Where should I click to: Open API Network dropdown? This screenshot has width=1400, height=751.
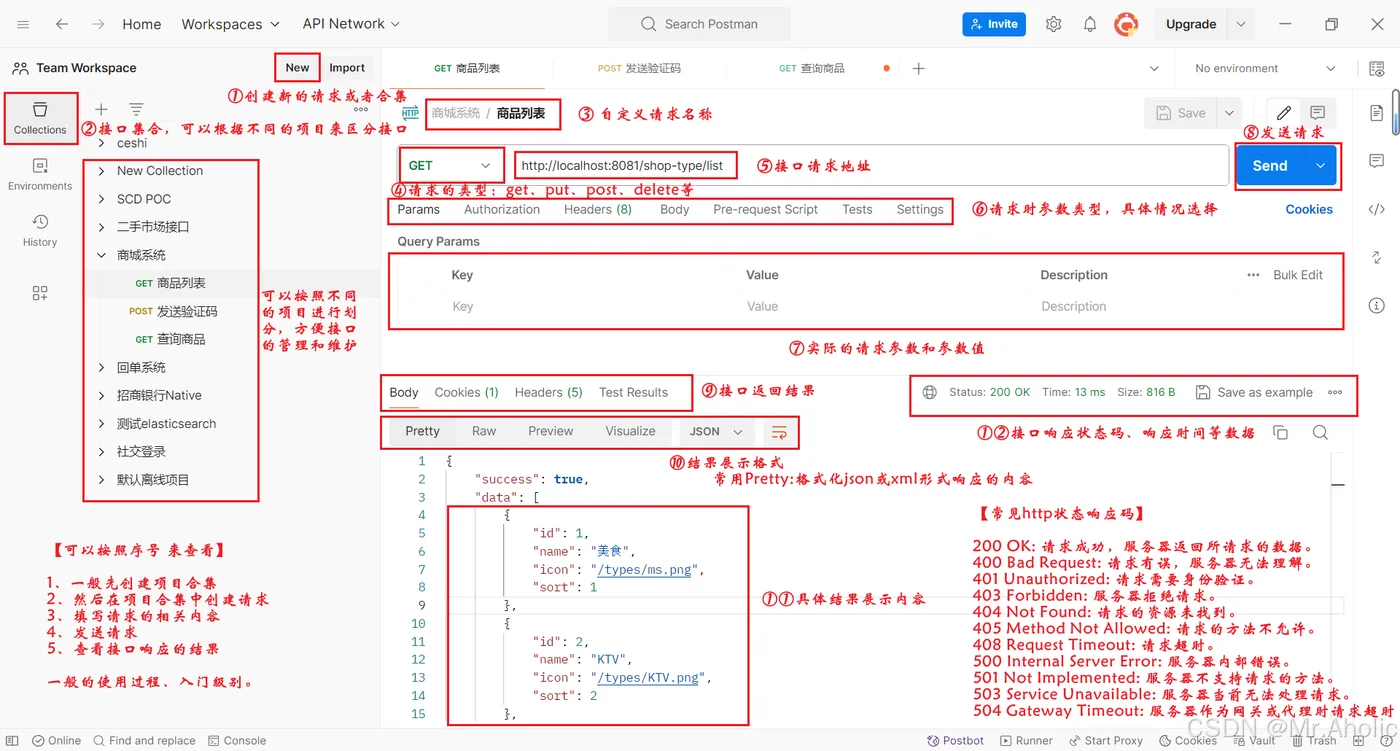point(351,24)
